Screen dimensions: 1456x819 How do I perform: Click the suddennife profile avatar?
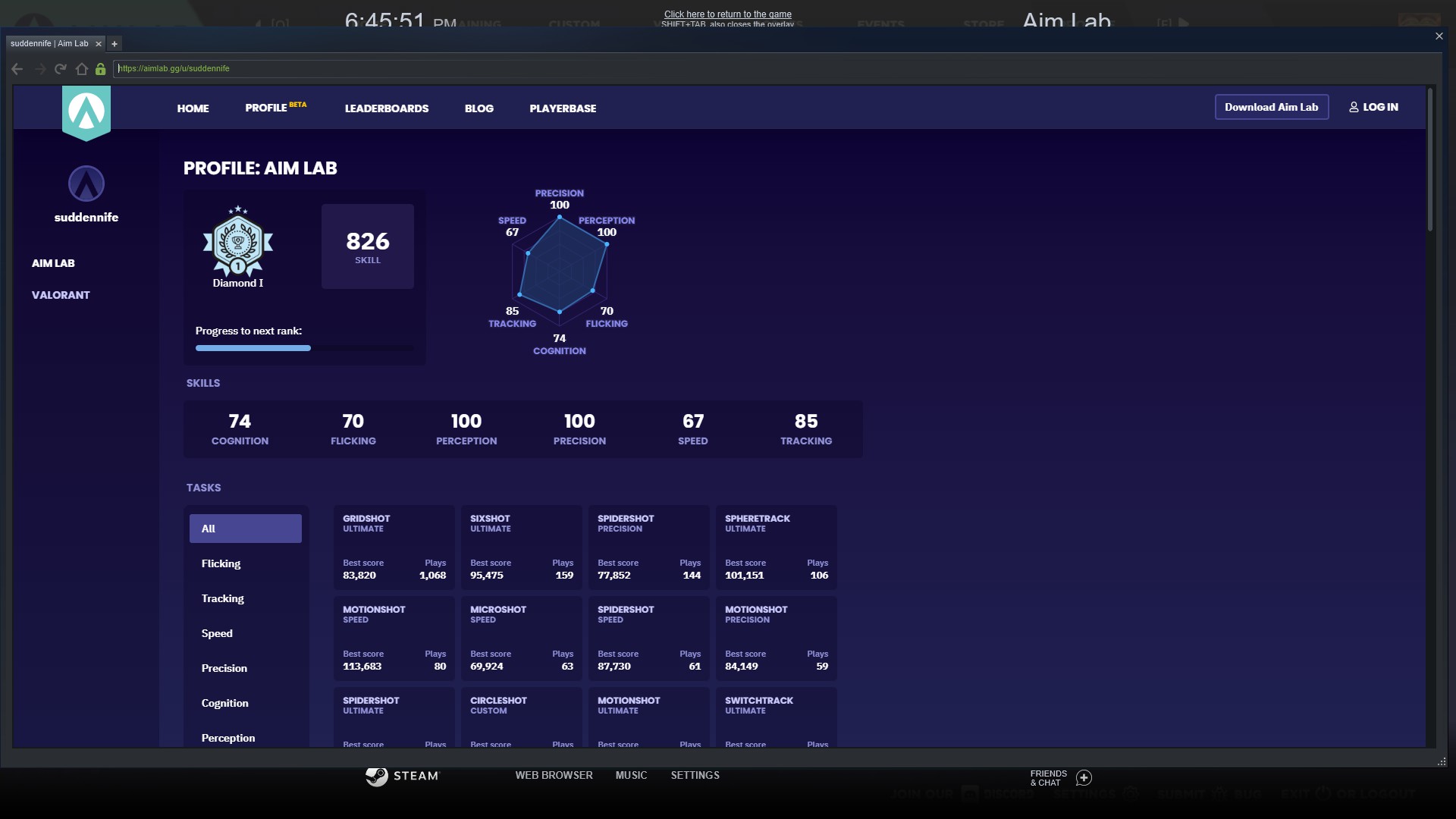point(86,184)
